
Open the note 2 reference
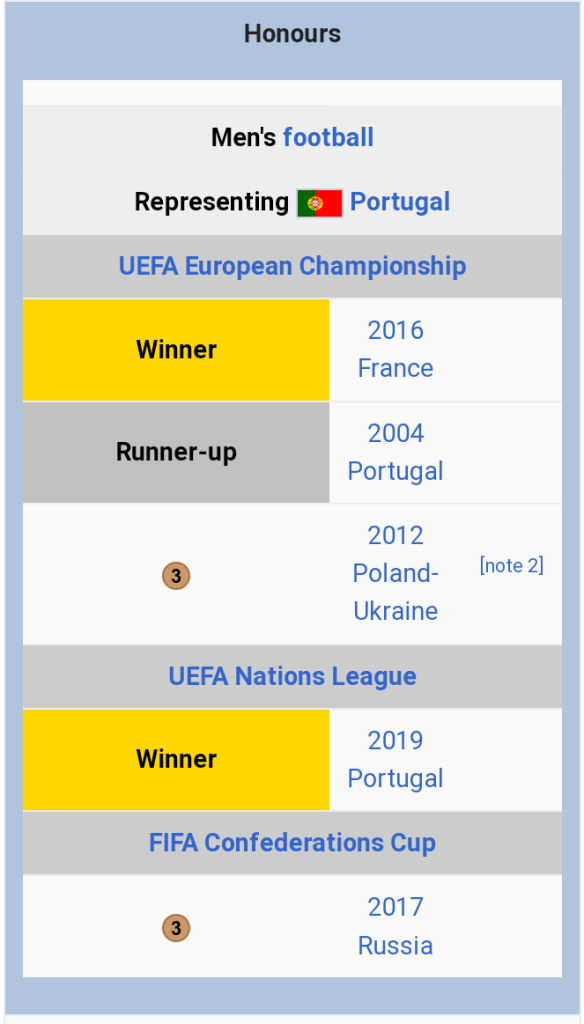pos(511,566)
